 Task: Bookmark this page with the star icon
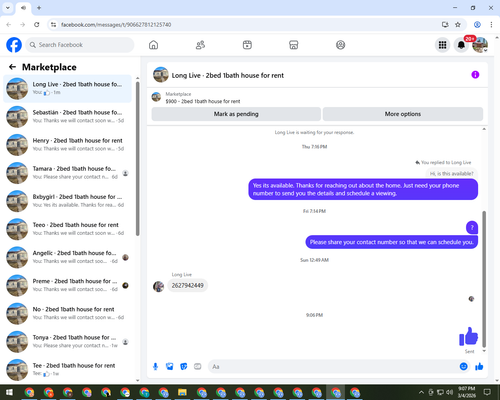(458, 25)
